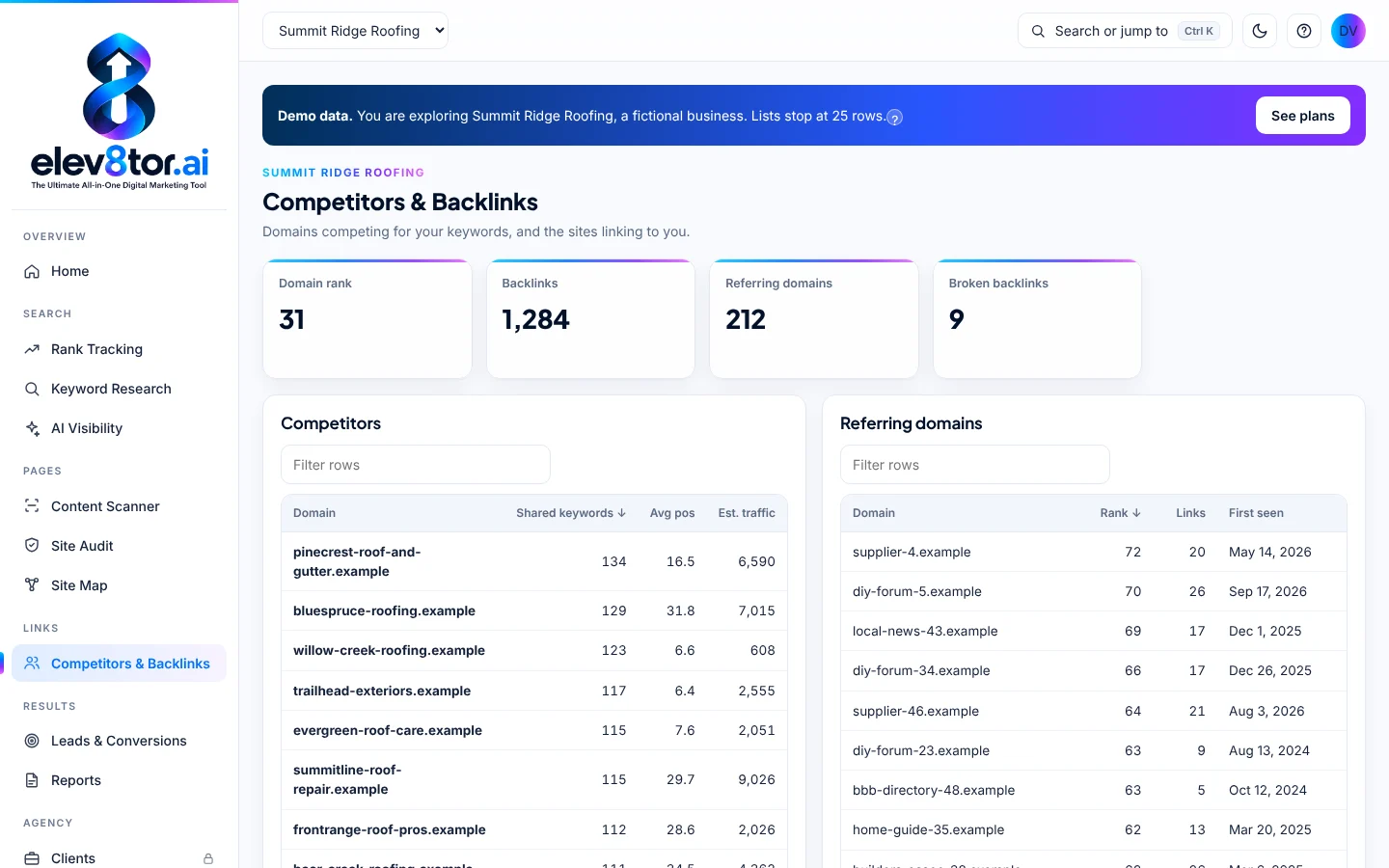
Task: Open Rank Tracking page
Action: [120, 349]
